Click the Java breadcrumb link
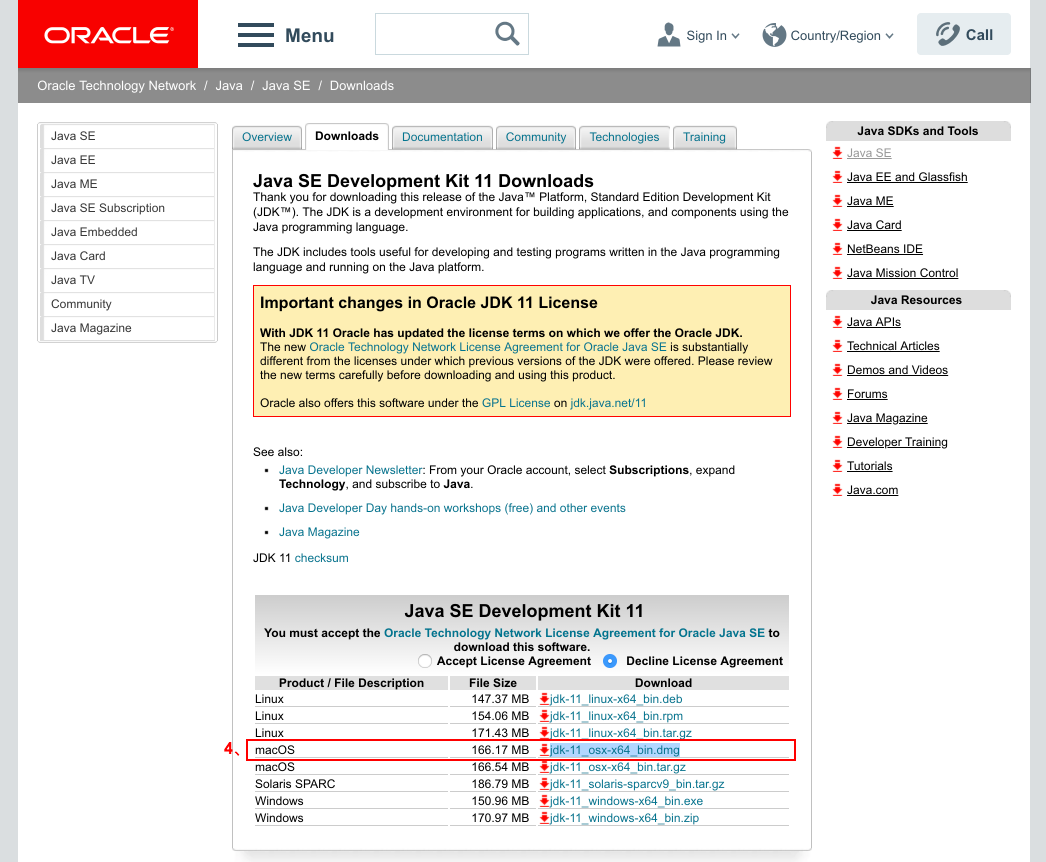This screenshot has height=862, width=1046. coord(229,85)
